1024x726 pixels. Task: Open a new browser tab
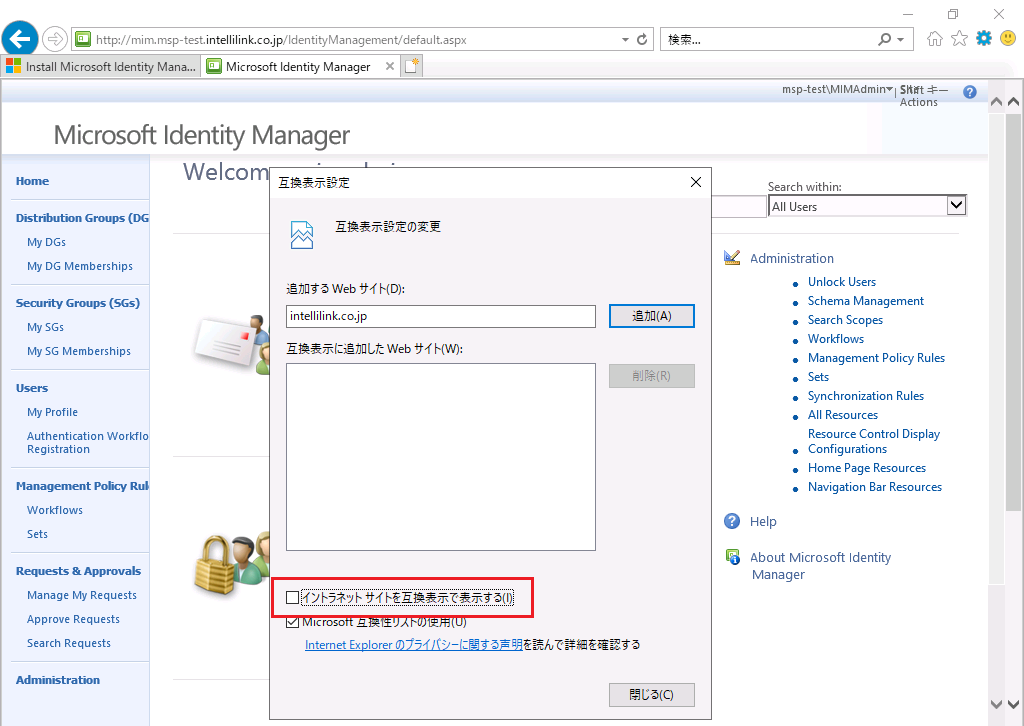(411, 67)
